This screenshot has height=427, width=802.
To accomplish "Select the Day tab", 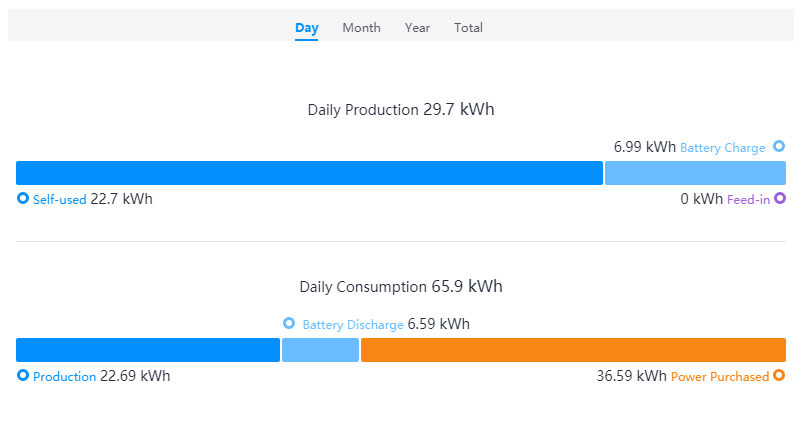I will tap(306, 28).
